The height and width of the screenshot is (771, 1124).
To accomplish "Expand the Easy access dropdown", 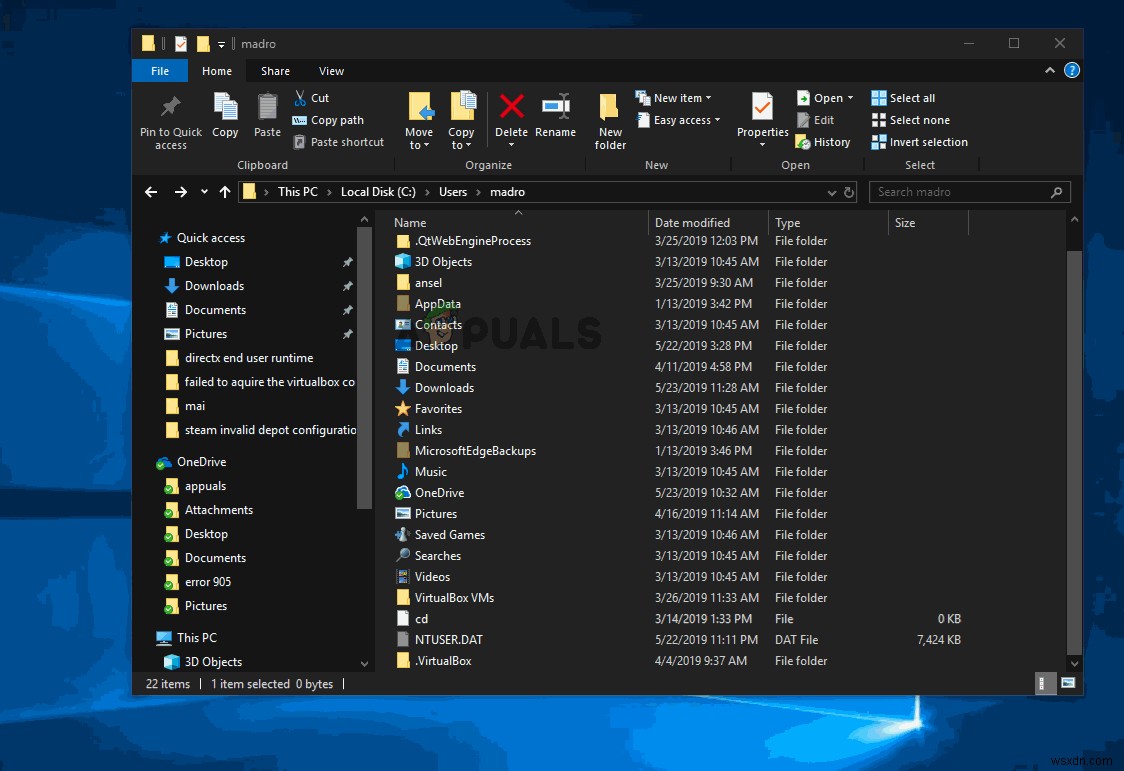I will [679, 119].
